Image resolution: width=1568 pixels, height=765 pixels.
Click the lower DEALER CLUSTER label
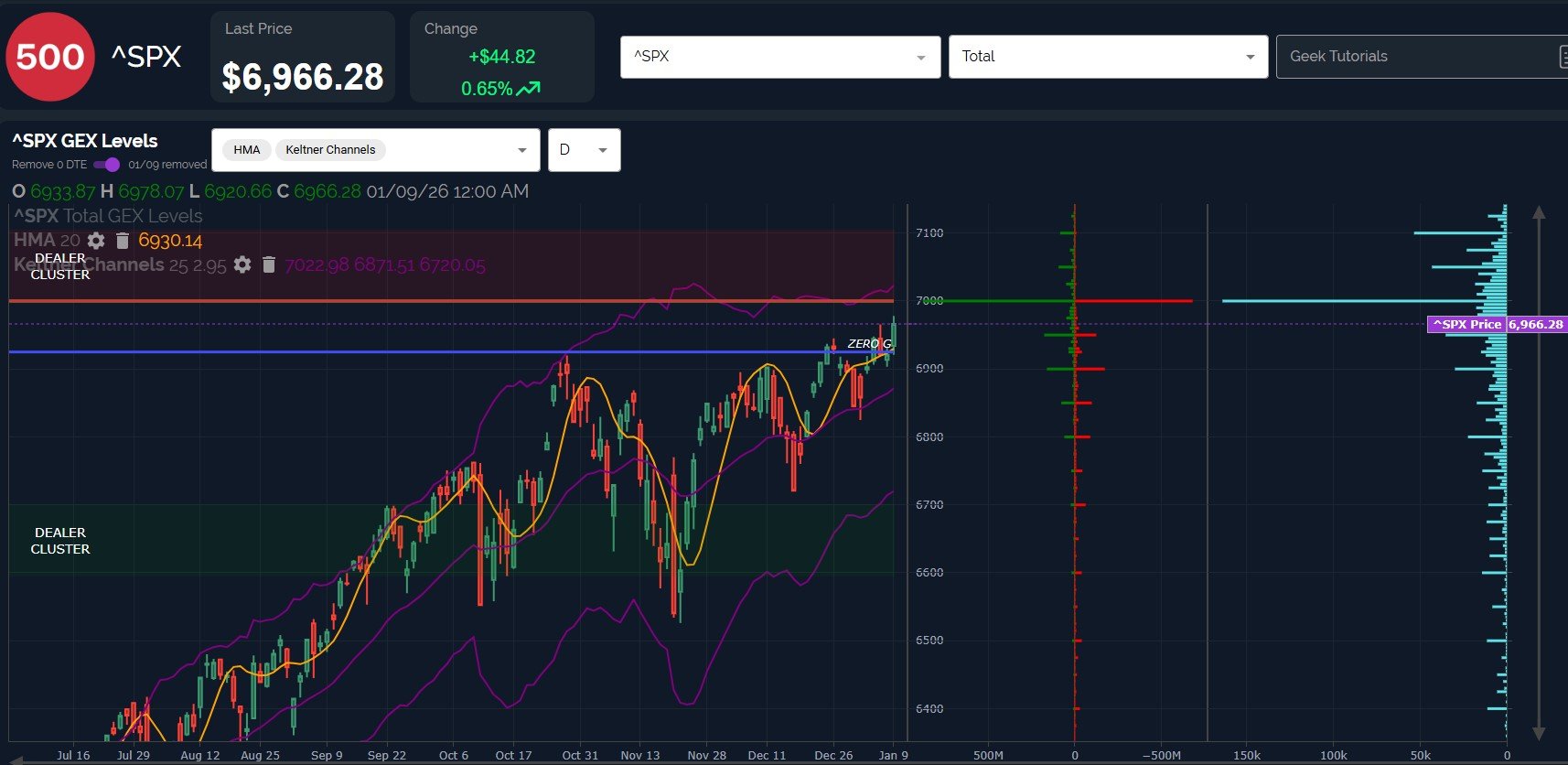(x=60, y=541)
